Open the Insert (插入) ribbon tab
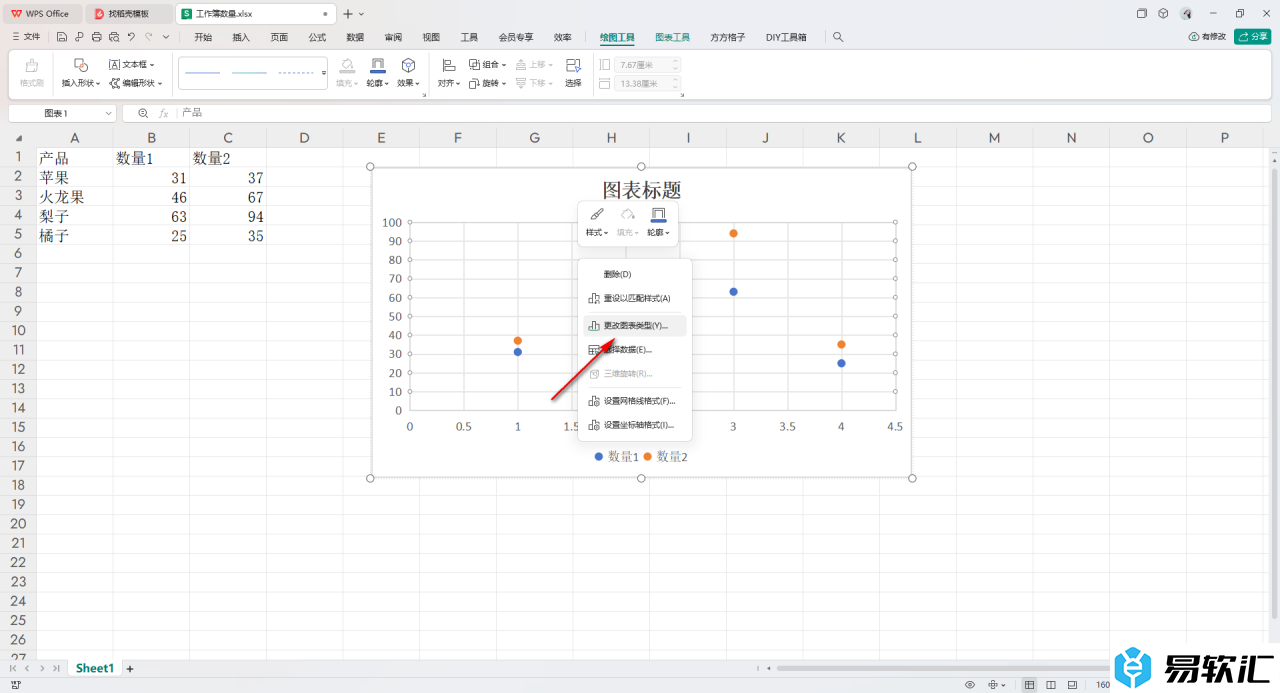This screenshot has width=1280, height=693. point(241,37)
